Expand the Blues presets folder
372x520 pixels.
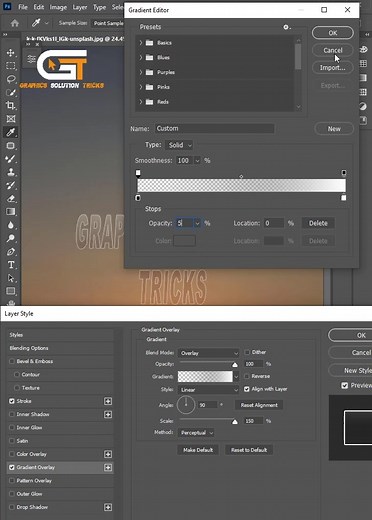tap(141, 57)
